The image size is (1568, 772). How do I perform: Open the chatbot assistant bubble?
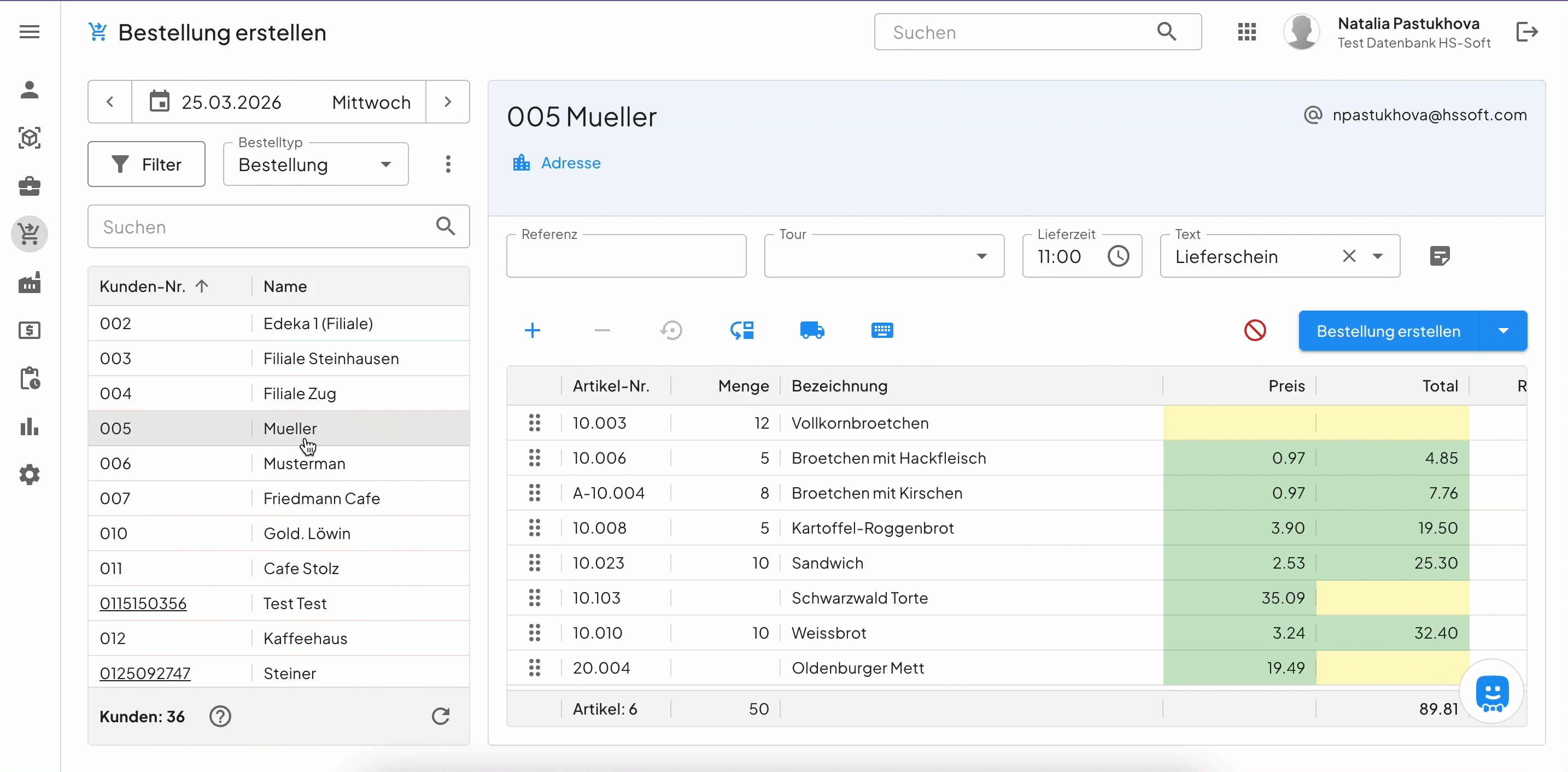point(1491,692)
